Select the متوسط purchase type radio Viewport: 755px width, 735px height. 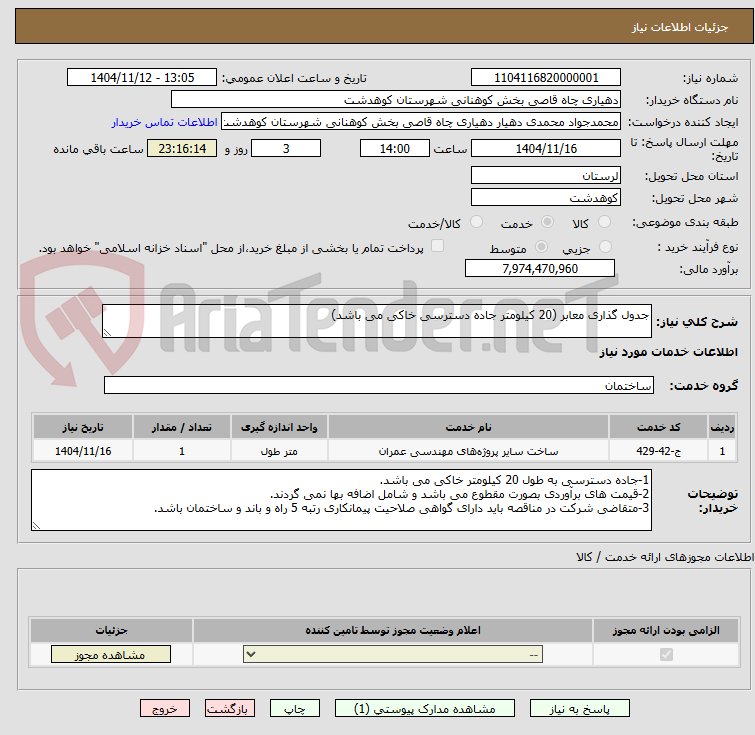(x=542, y=247)
